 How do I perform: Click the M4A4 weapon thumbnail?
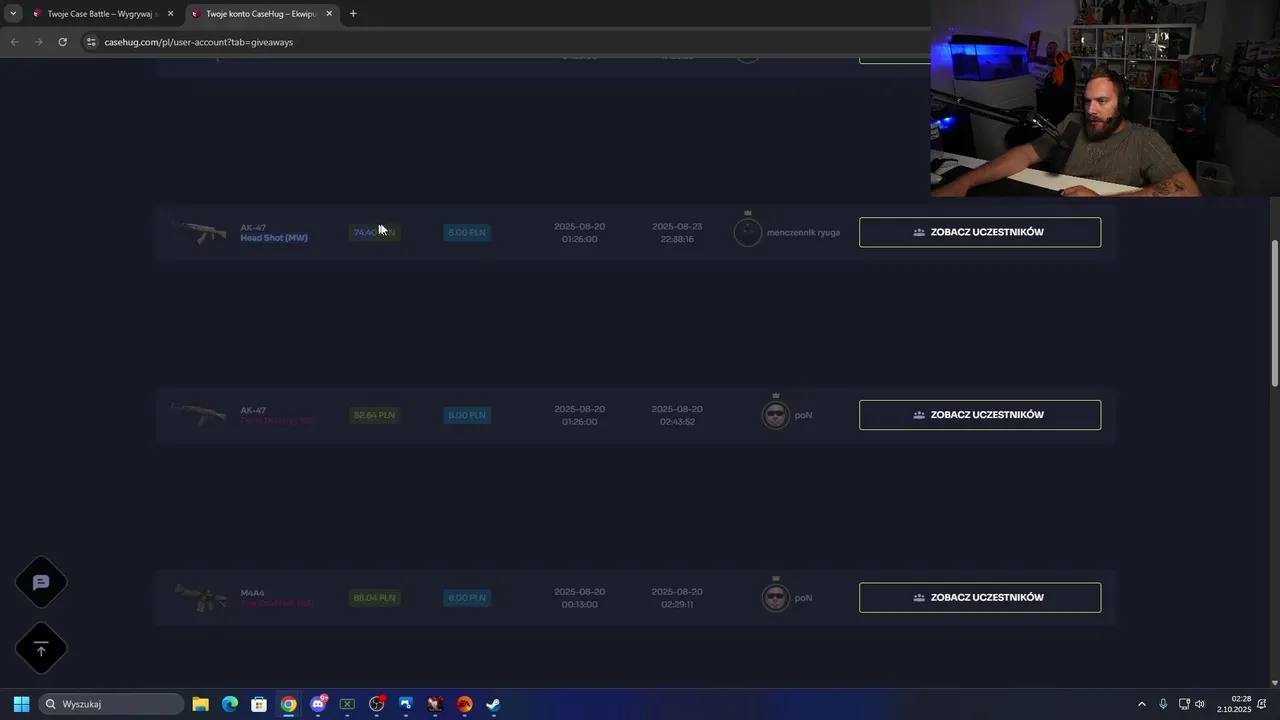coord(200,598)
